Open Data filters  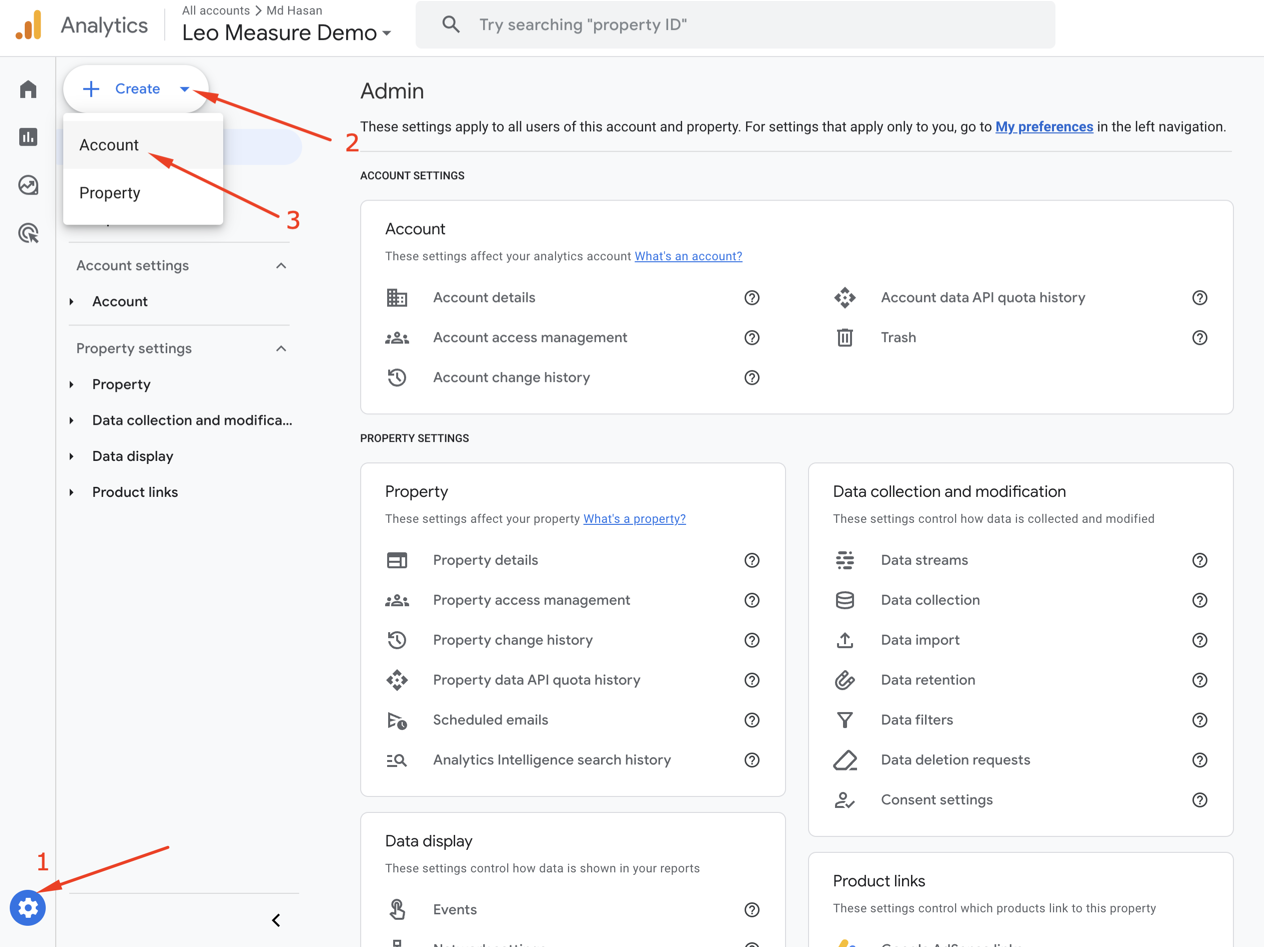pos(917,721)
